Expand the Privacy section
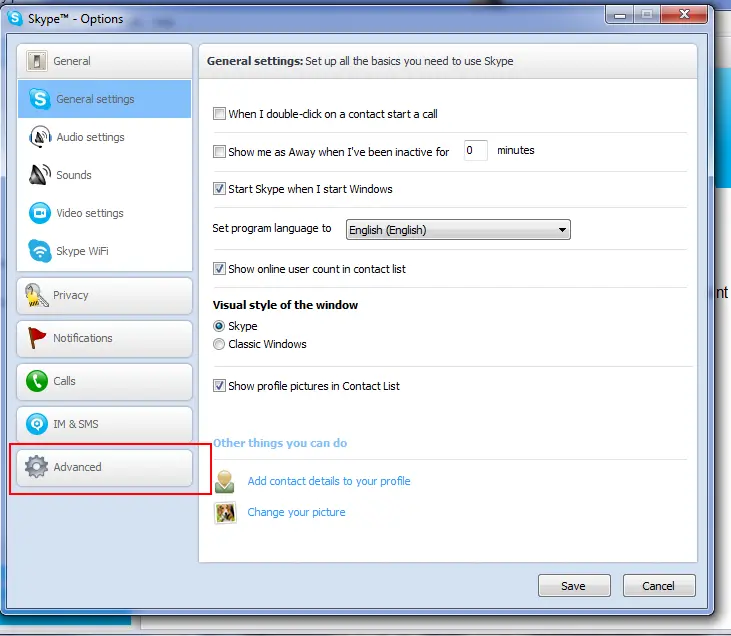This screenshot has height=636, width=731. coord(104,296)
